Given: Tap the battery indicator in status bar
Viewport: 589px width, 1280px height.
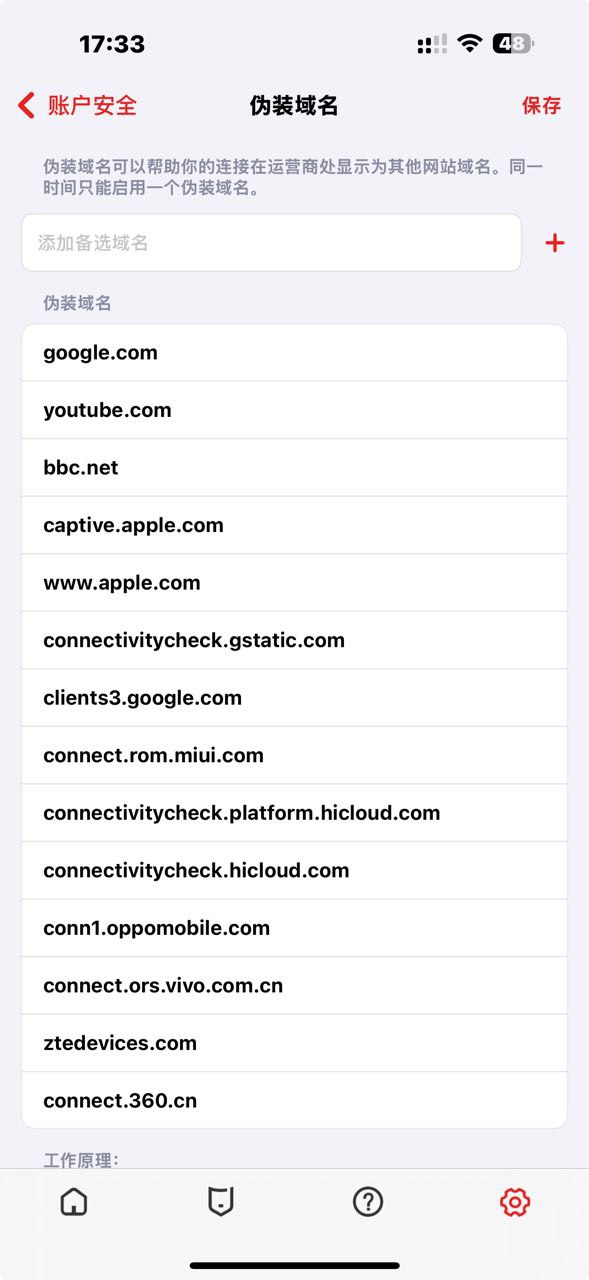Looking at the screenshot, I should (513, 44).
